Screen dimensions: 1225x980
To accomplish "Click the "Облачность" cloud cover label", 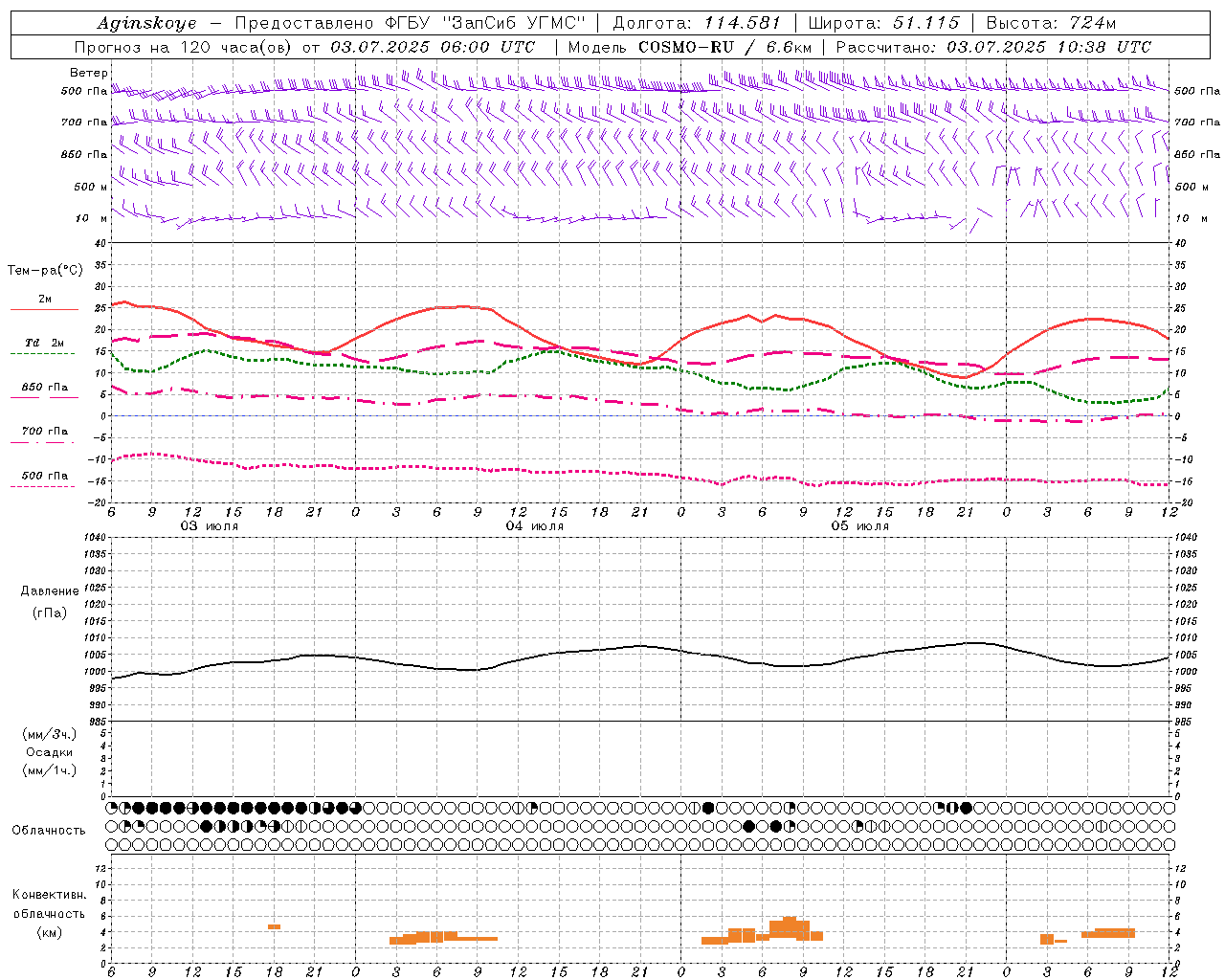I will tap(49, 831).
